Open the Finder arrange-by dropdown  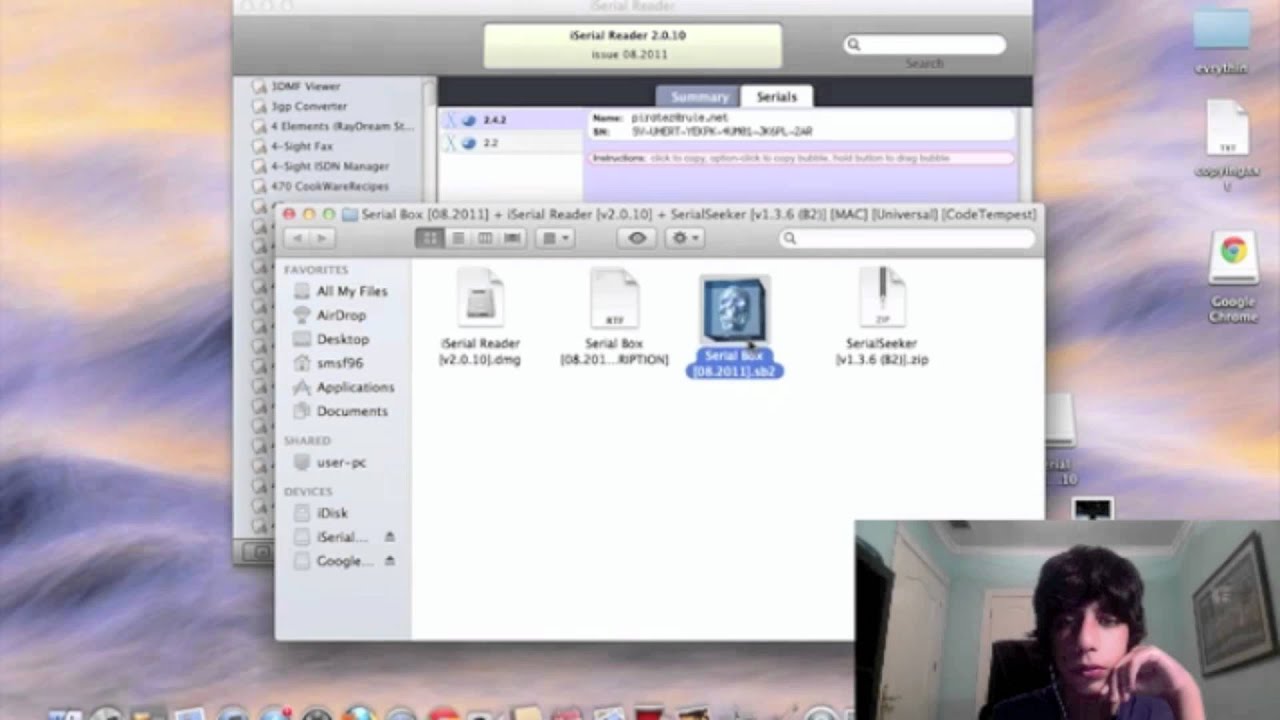(x=554, y=238)
